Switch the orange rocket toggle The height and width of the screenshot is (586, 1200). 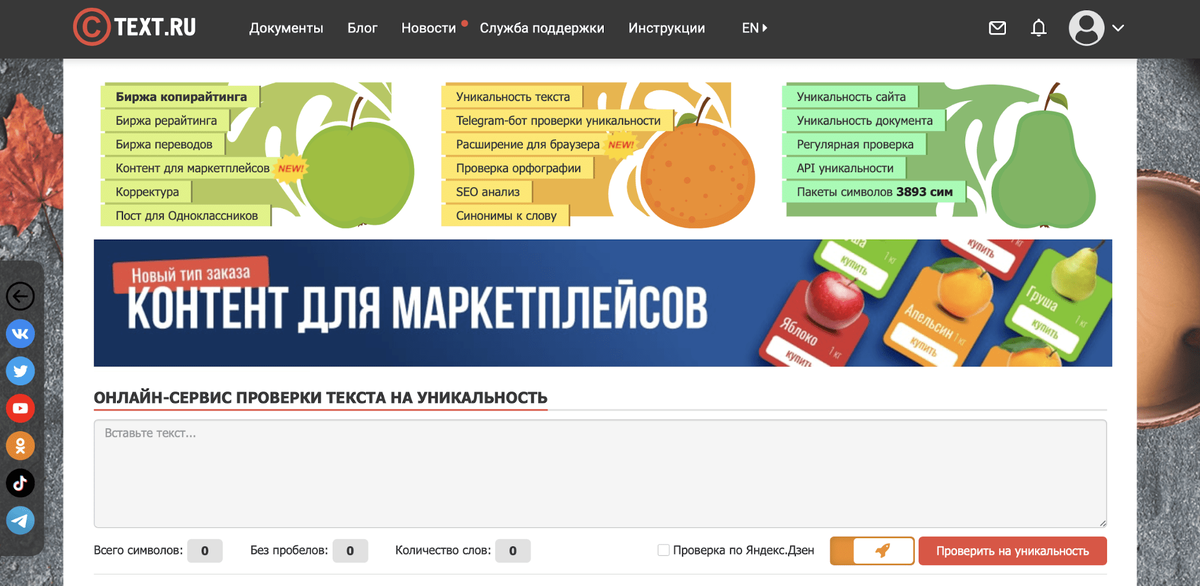(871, 550)
